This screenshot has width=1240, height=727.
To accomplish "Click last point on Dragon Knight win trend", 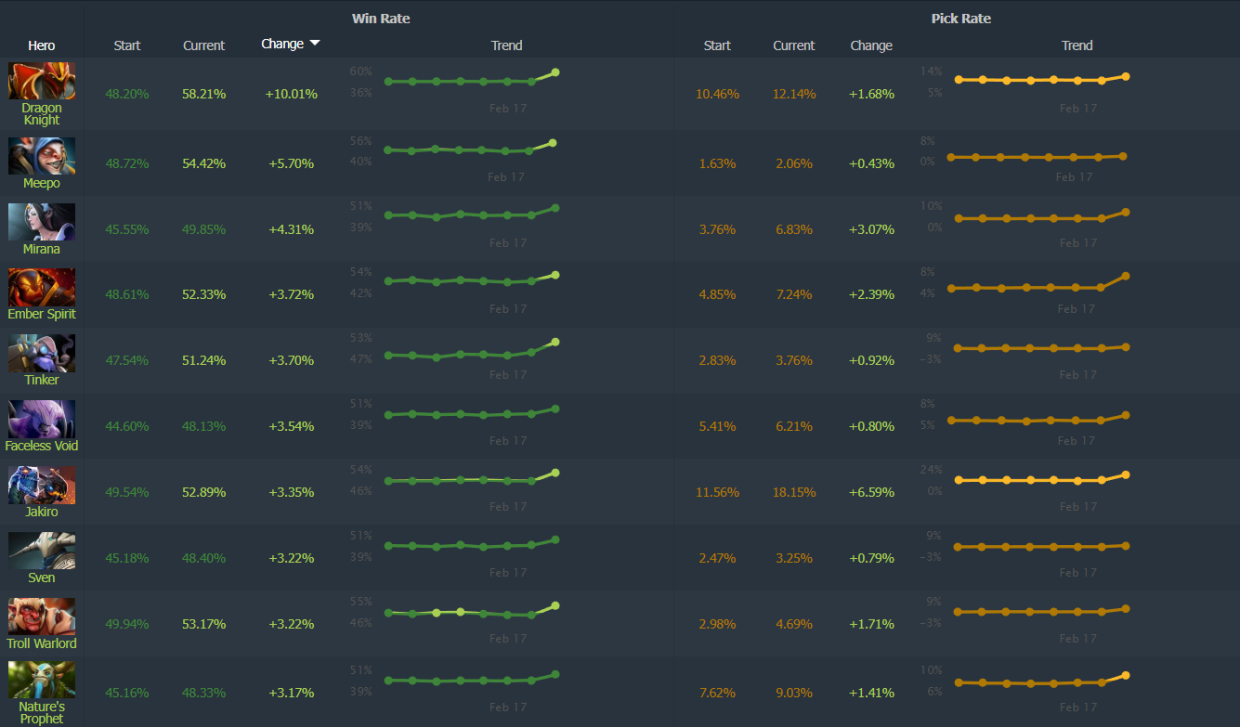I will click(x=555, y=72).
